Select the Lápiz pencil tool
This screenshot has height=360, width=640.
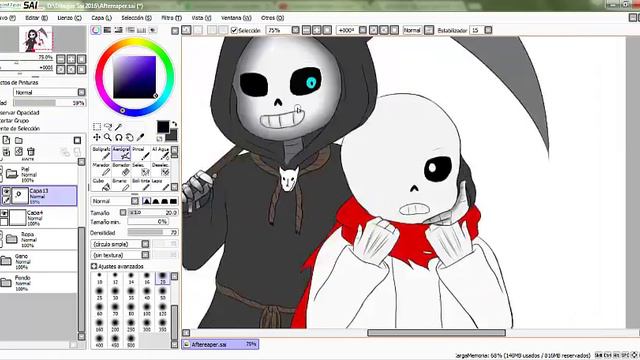click(x=160, y=184)
